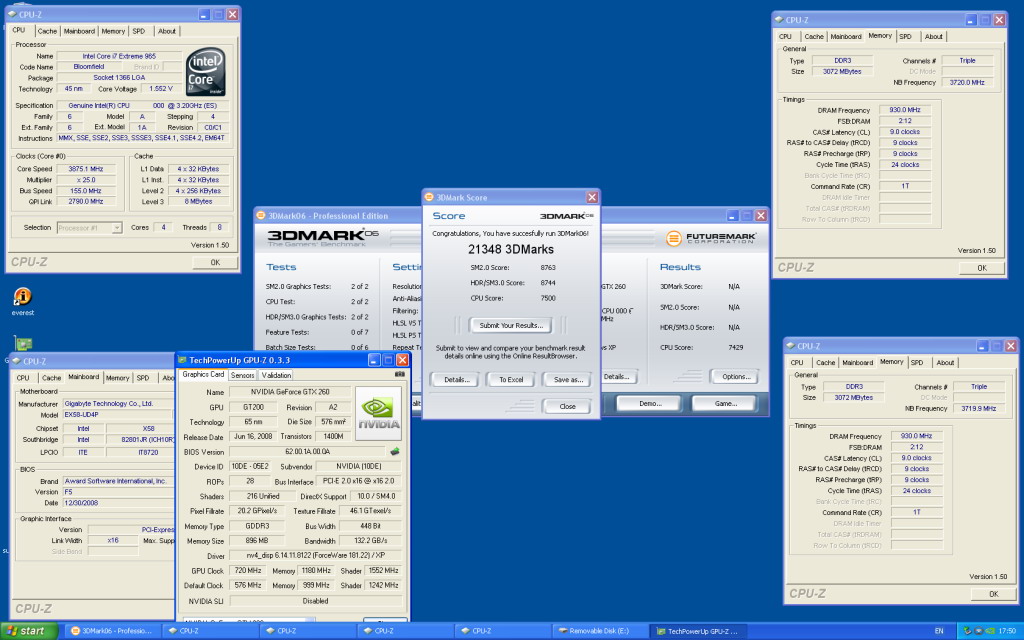This screenshot has height=640, width=1024.
Task: Click the To Excel button
Action: pyautogui.click(x=511, y=379)
